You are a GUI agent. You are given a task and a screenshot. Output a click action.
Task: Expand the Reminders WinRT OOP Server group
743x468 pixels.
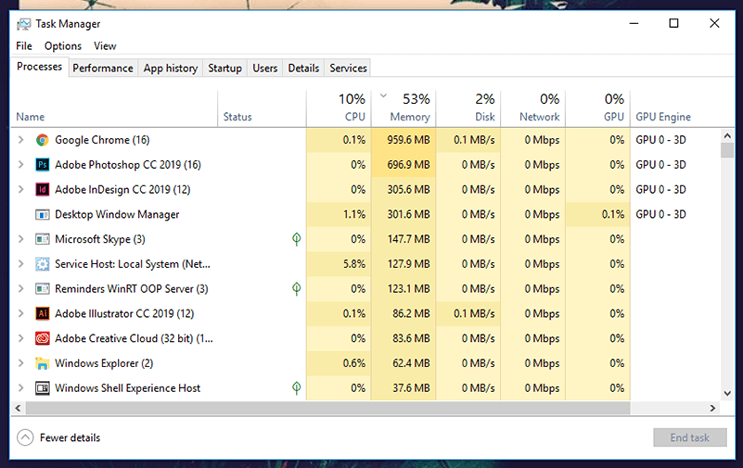click(x=21, y=288)
